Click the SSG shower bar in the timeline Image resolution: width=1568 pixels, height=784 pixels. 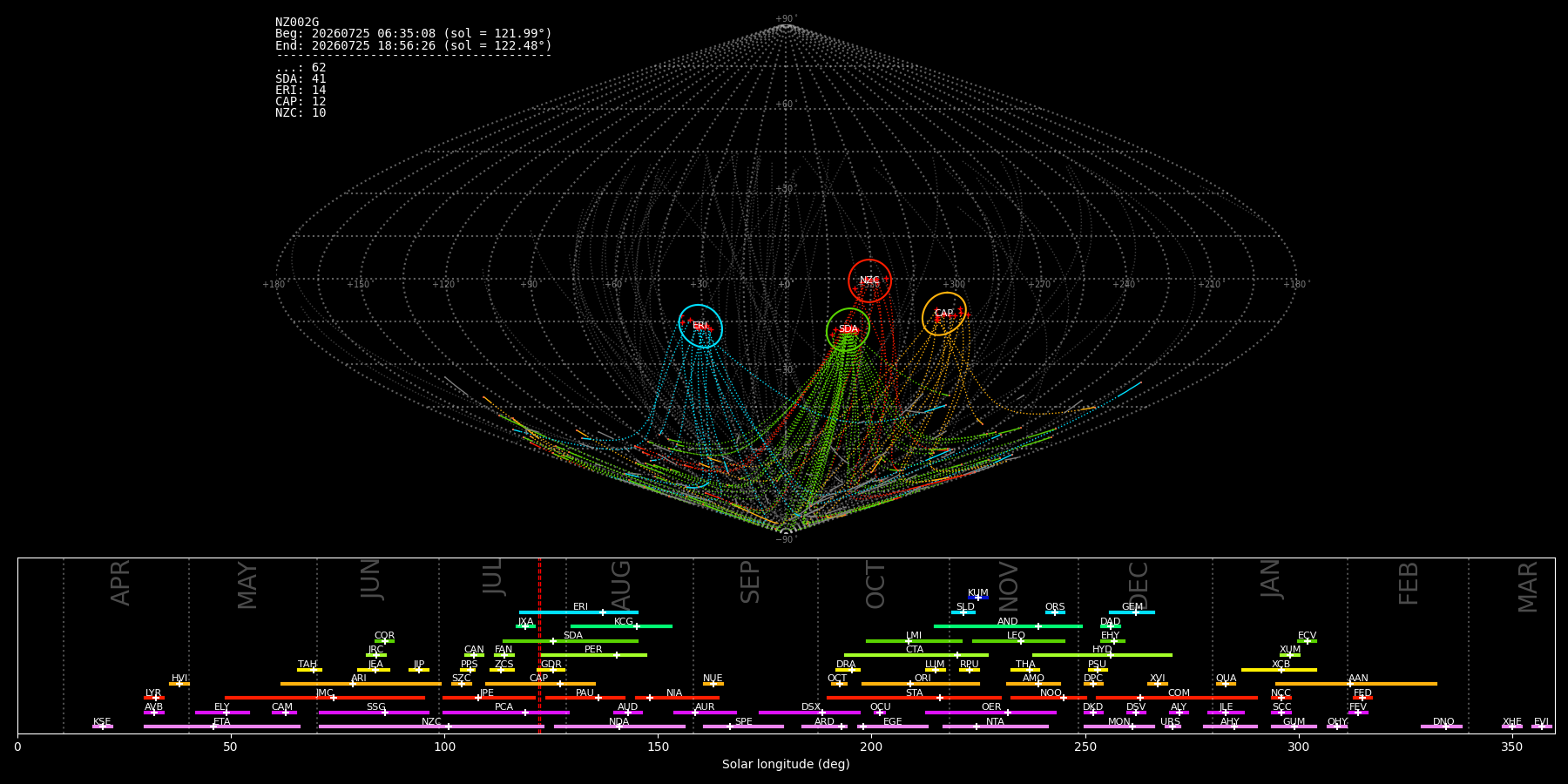pyautogui.click(x=374, y=713)
